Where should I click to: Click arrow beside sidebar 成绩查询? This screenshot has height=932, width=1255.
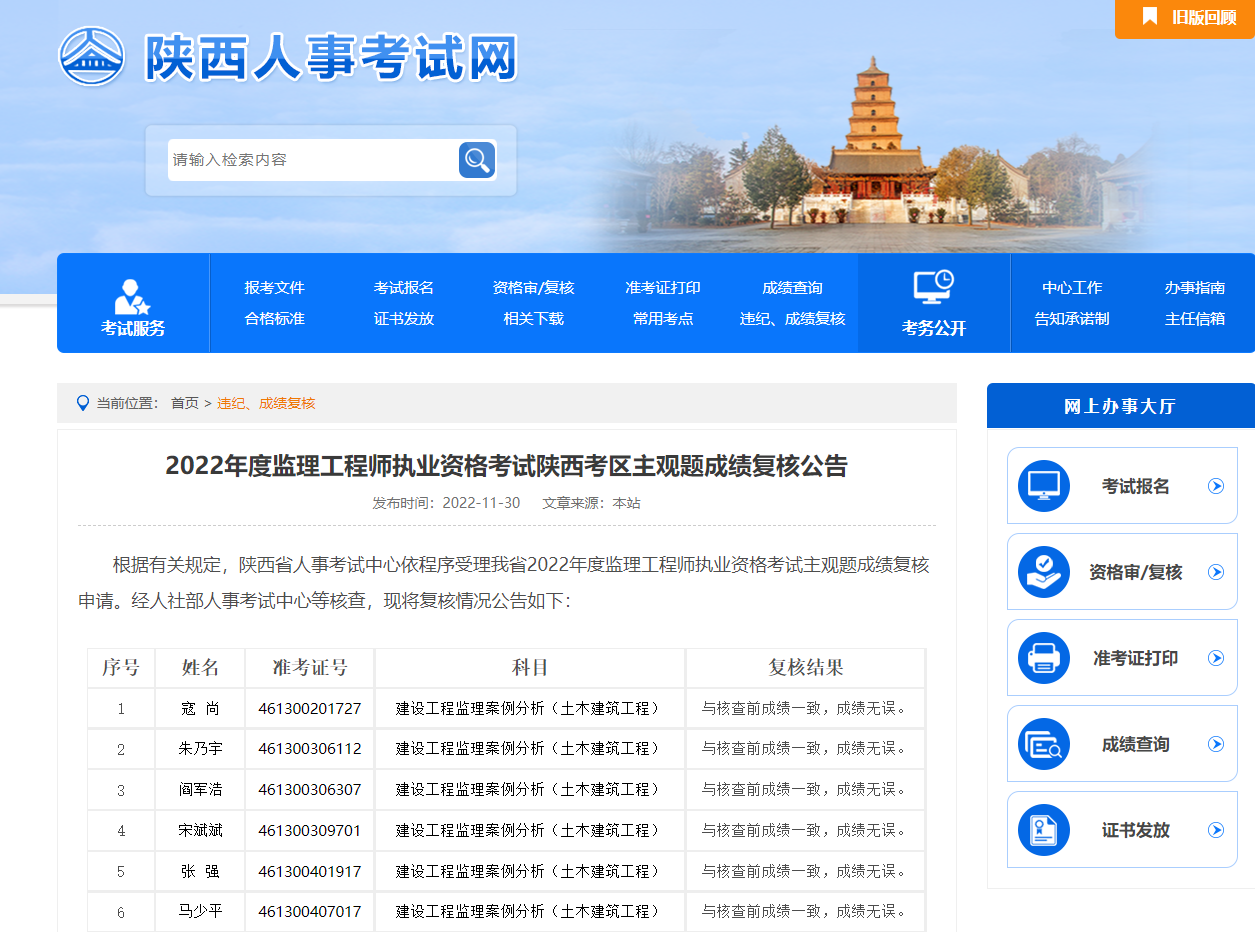coord(1216,744)
